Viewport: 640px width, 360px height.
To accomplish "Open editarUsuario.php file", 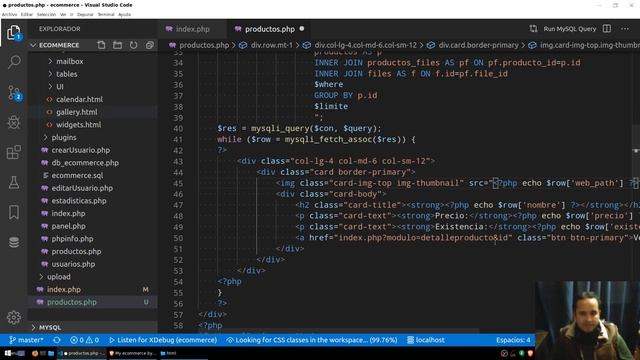I will 82,188.
